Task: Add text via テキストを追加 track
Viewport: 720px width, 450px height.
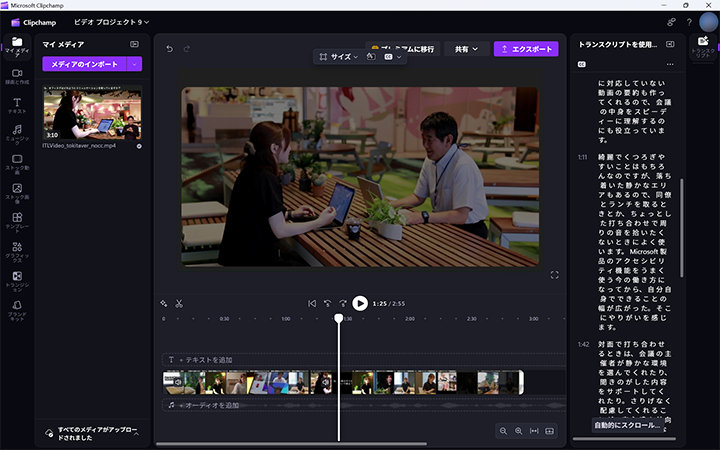Action: [206, 360]
